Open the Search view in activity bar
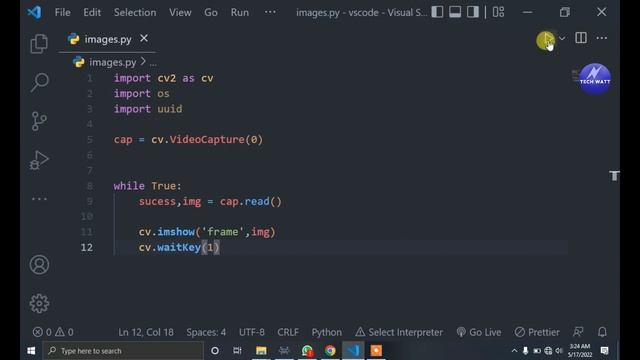The image size is (640, 360). point(39,82)
